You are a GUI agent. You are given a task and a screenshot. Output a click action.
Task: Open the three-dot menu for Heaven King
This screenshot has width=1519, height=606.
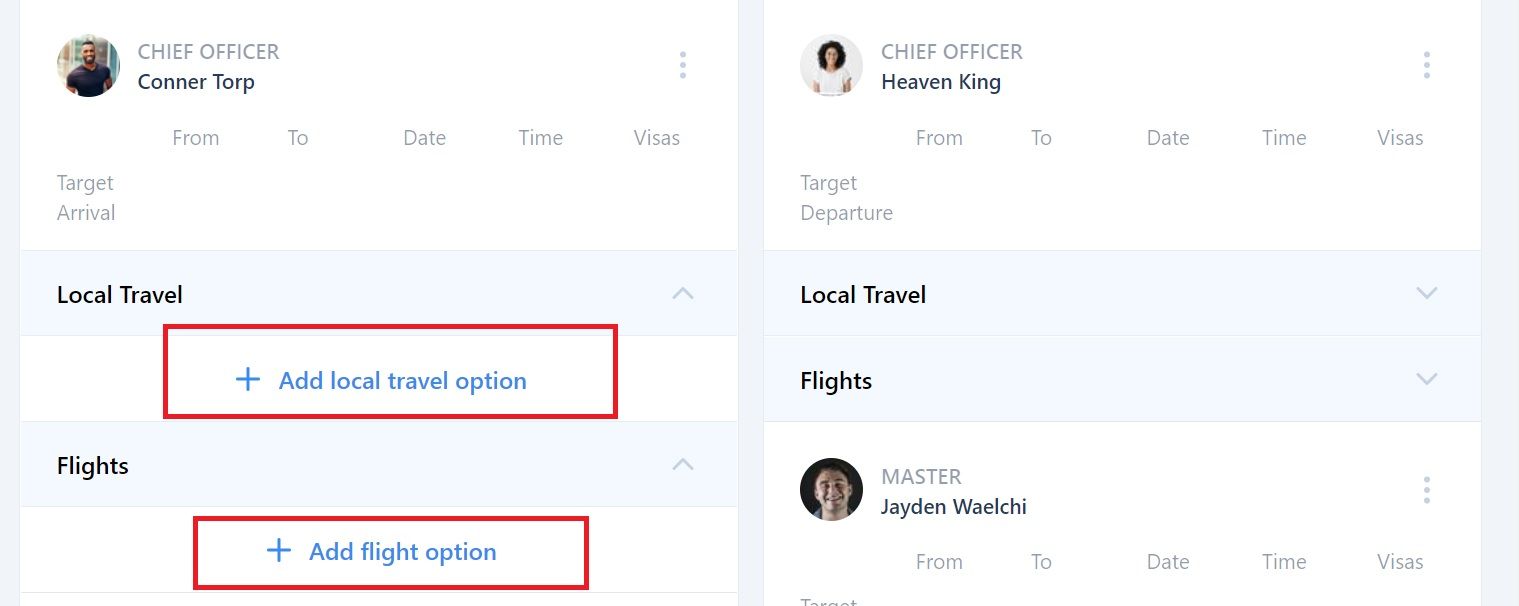[x=1426, y=66]
